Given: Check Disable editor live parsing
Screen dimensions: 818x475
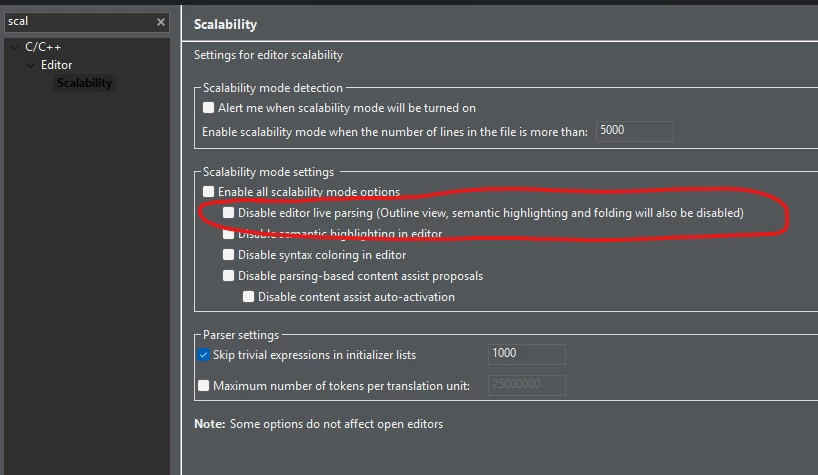Looking at the screenshot, I should 228,213.
